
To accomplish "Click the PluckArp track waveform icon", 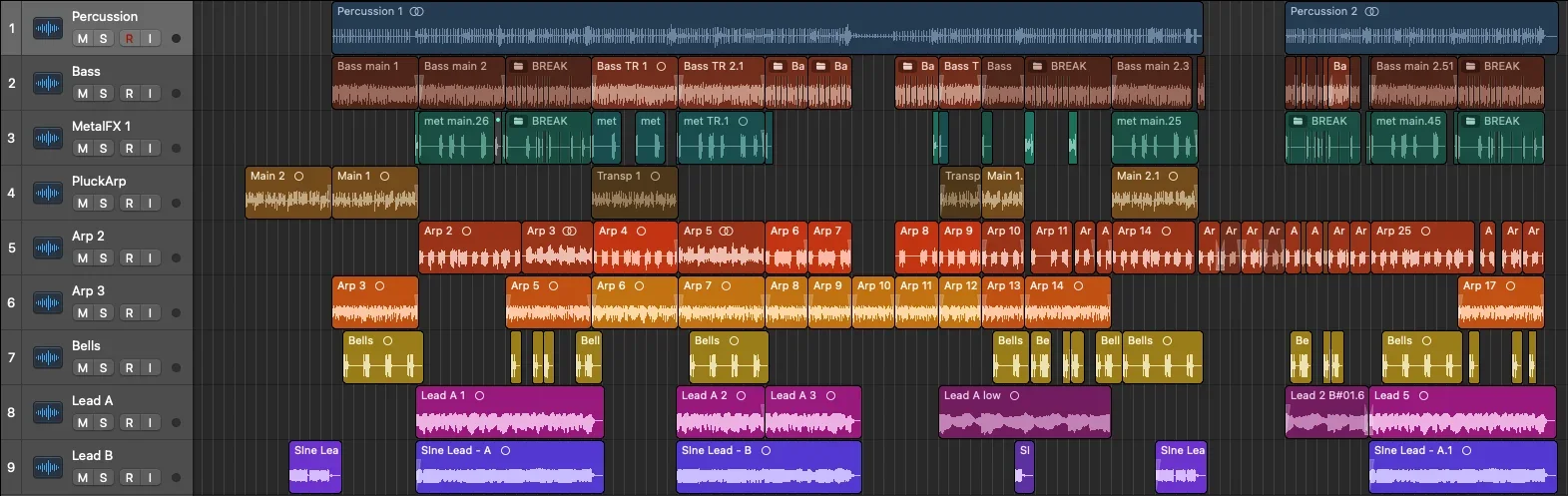I will (47, 193).
